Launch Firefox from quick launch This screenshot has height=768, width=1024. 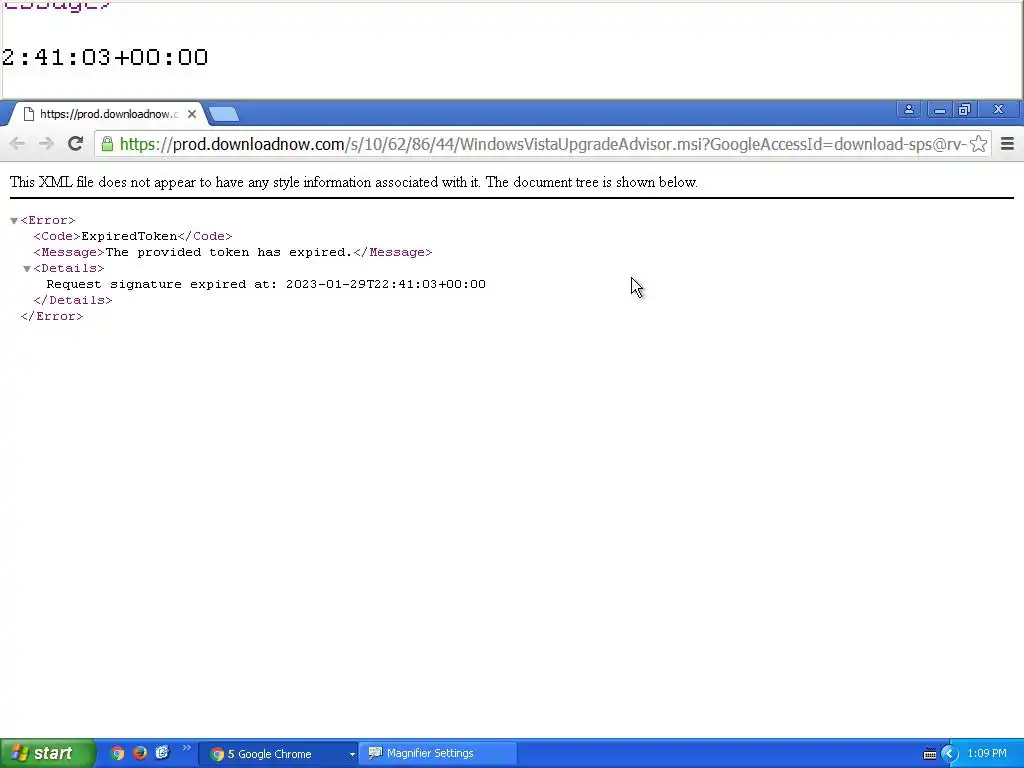coord(140,753)
